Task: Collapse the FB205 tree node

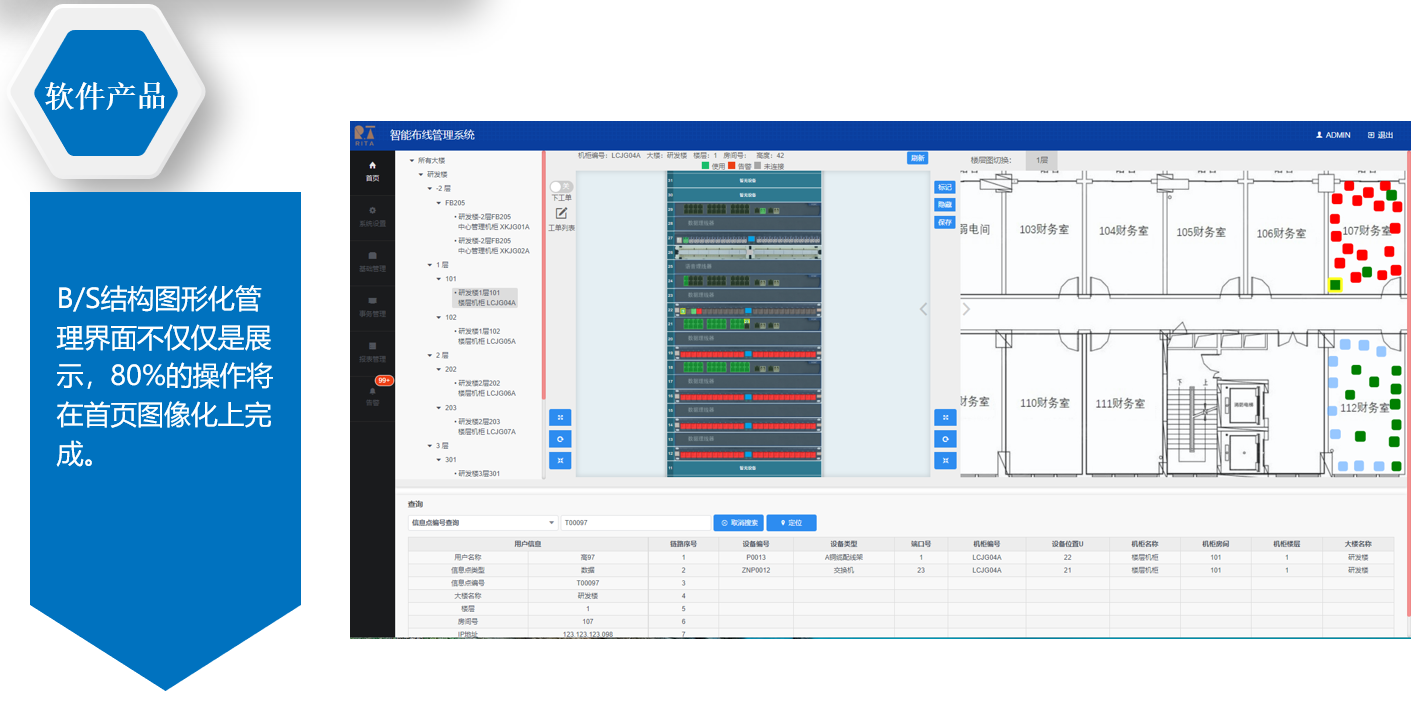Action: [438, 202]
